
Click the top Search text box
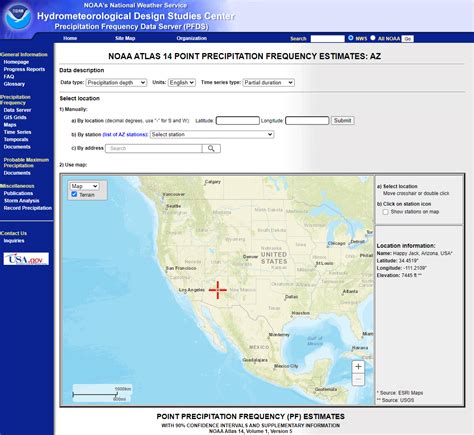pos(328,39)
